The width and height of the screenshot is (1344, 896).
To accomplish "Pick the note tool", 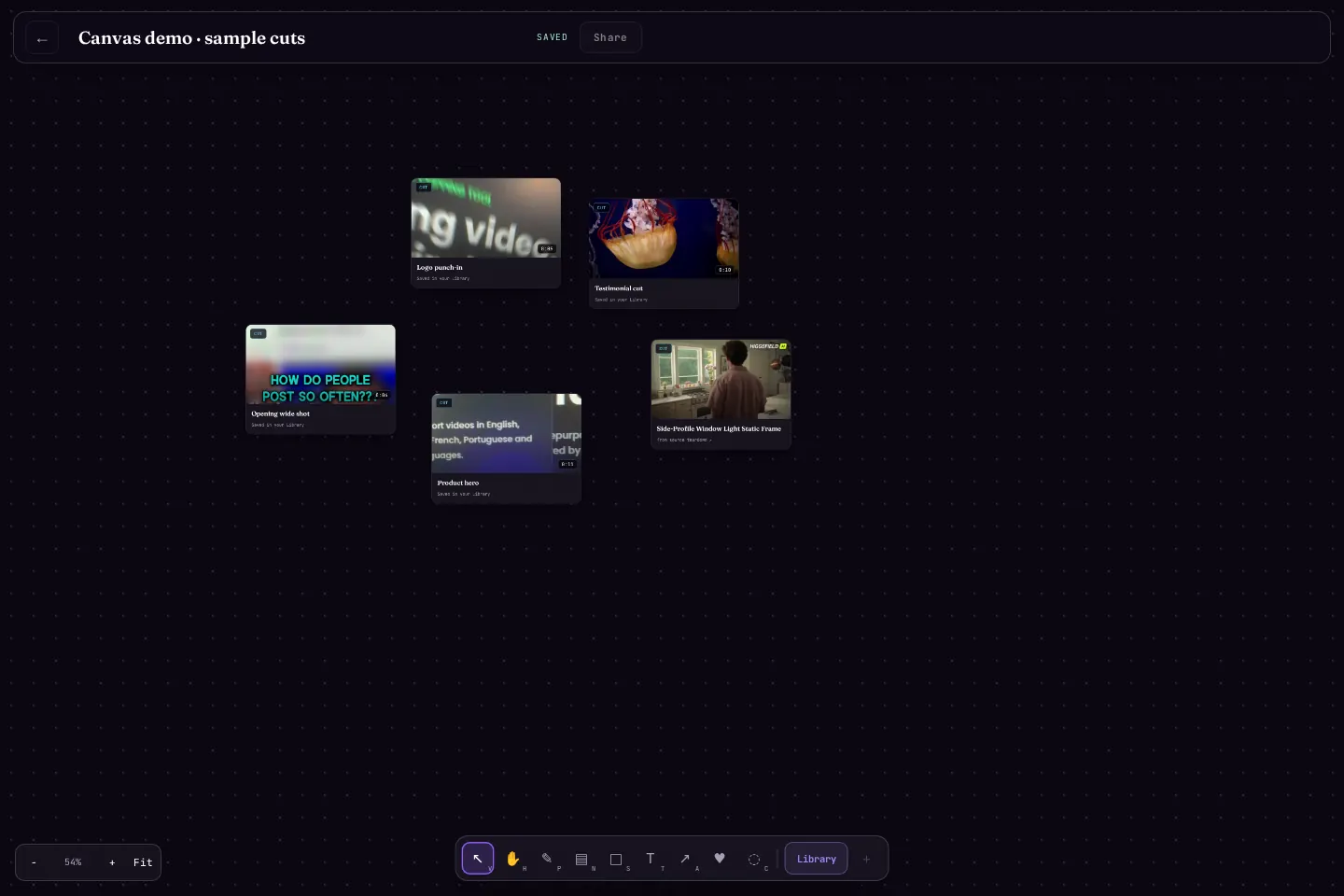I will click(581, 859).
